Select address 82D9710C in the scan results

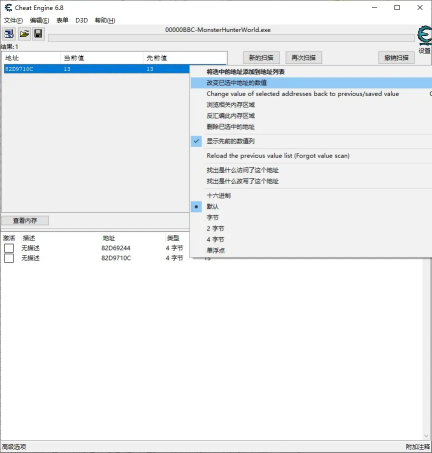(x=19, y=69)
